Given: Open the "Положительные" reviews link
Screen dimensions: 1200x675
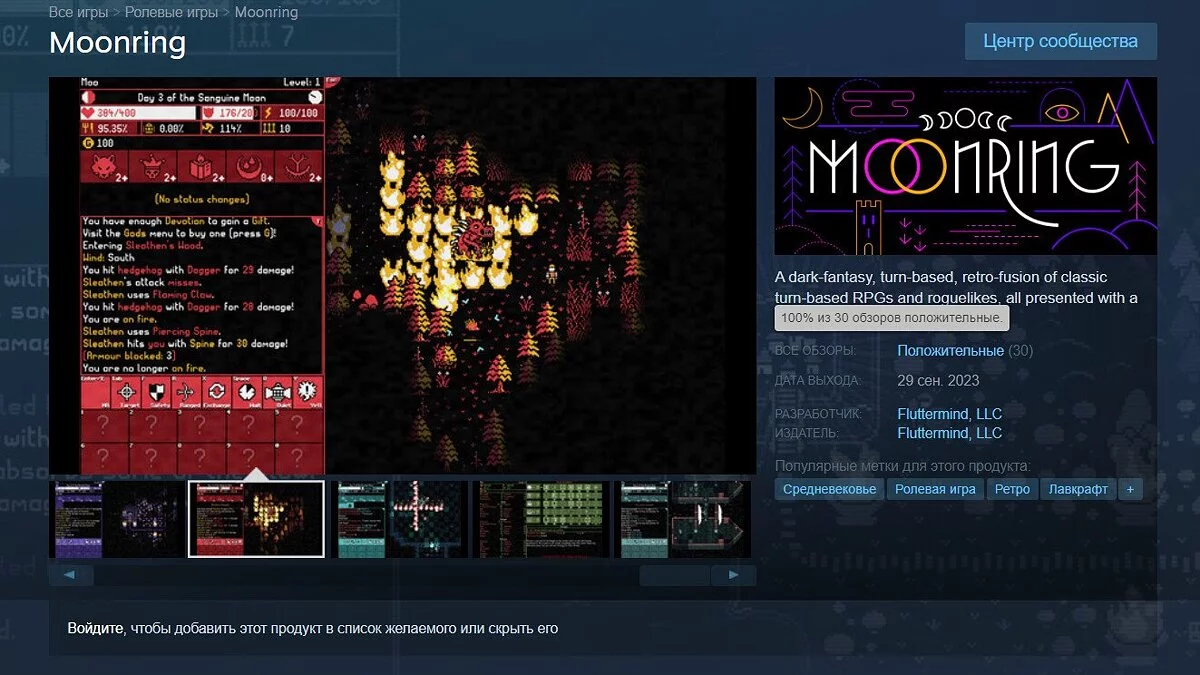Looking at the screenshot, I should [950, 350].
